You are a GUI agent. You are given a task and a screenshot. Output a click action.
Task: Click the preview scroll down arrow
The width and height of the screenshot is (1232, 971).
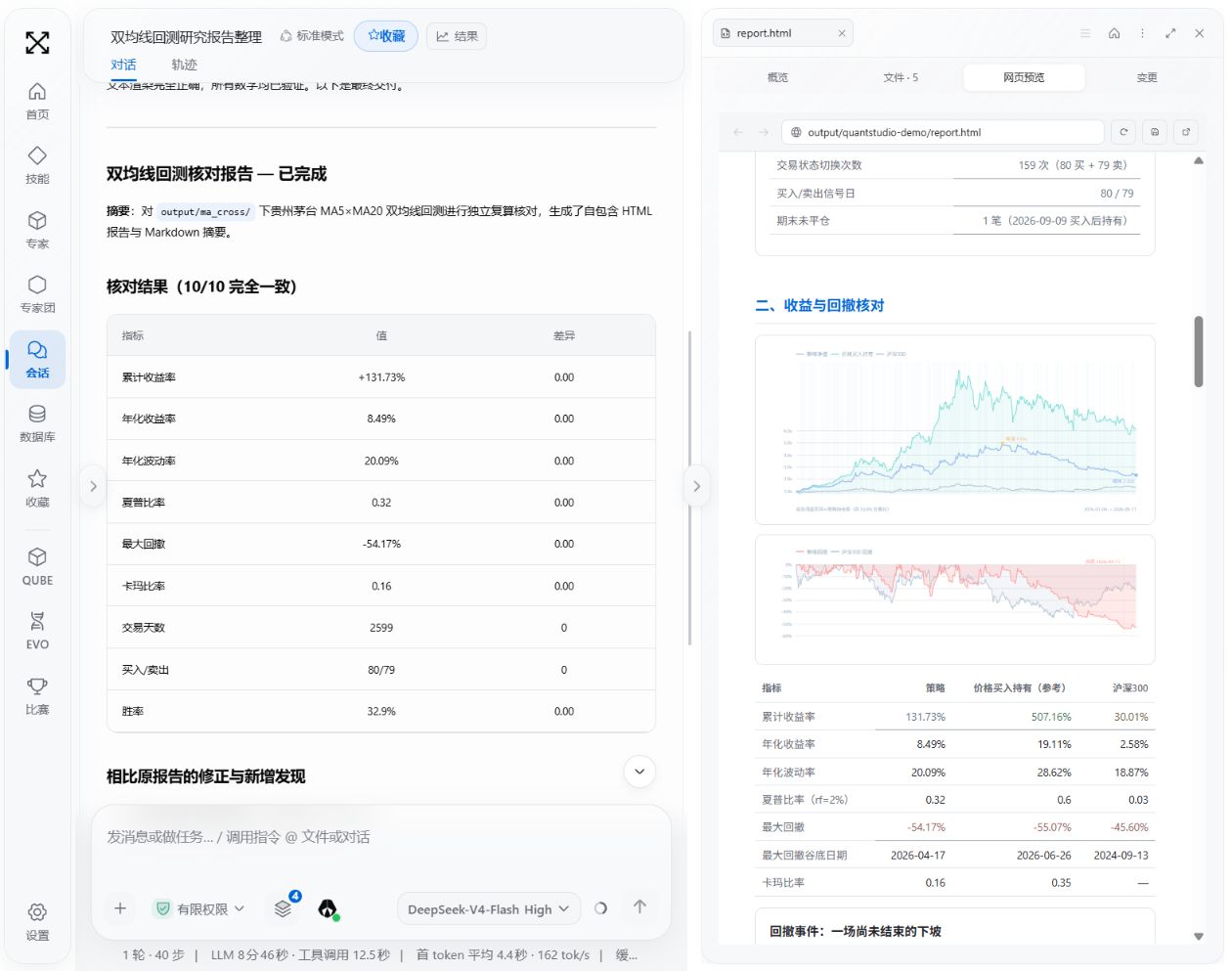click(1198, 936)
